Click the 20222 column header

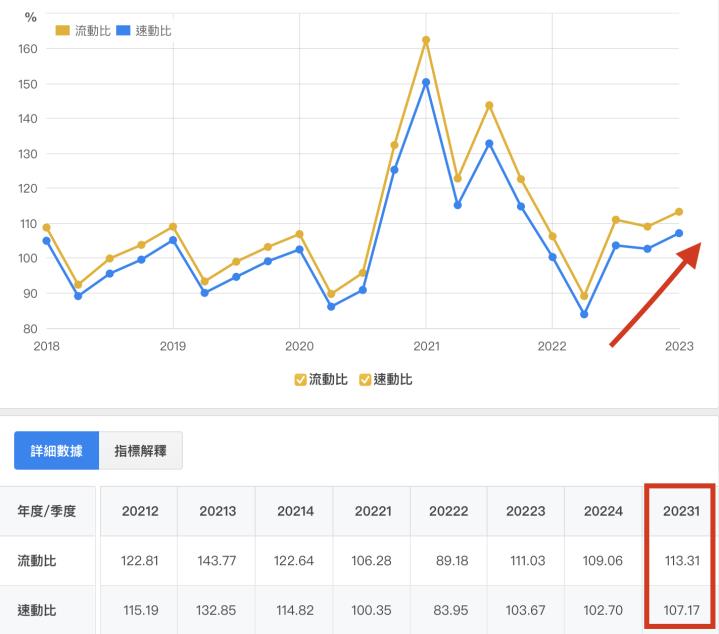point(448,511)
